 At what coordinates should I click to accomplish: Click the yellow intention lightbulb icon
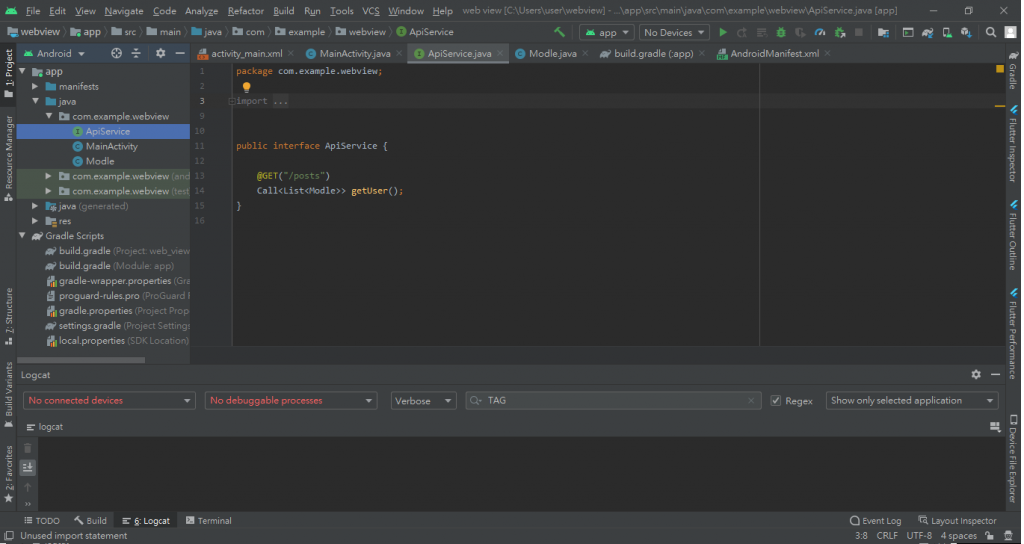[246, 87]
